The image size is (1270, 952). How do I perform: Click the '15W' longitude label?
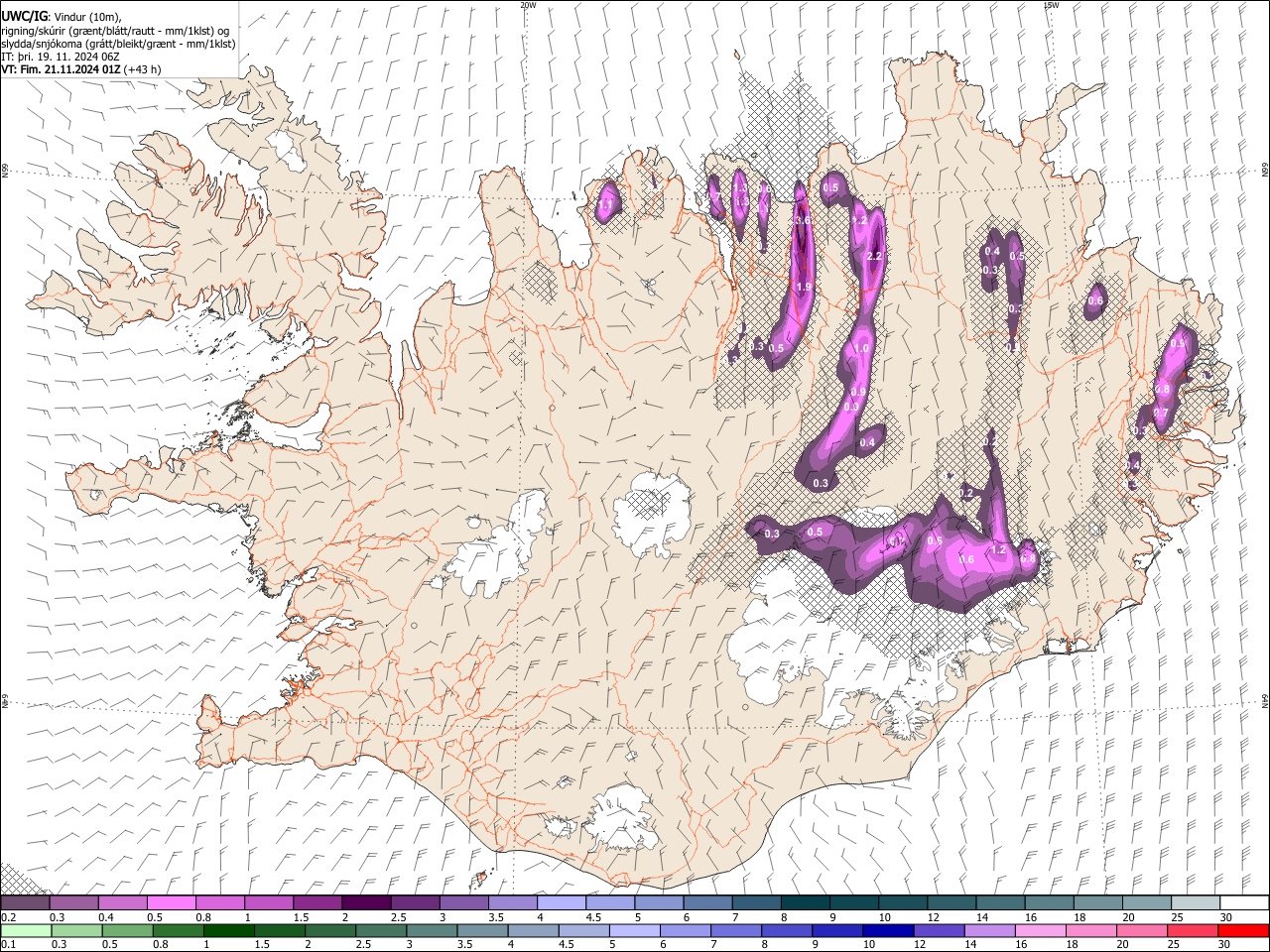1051,5
